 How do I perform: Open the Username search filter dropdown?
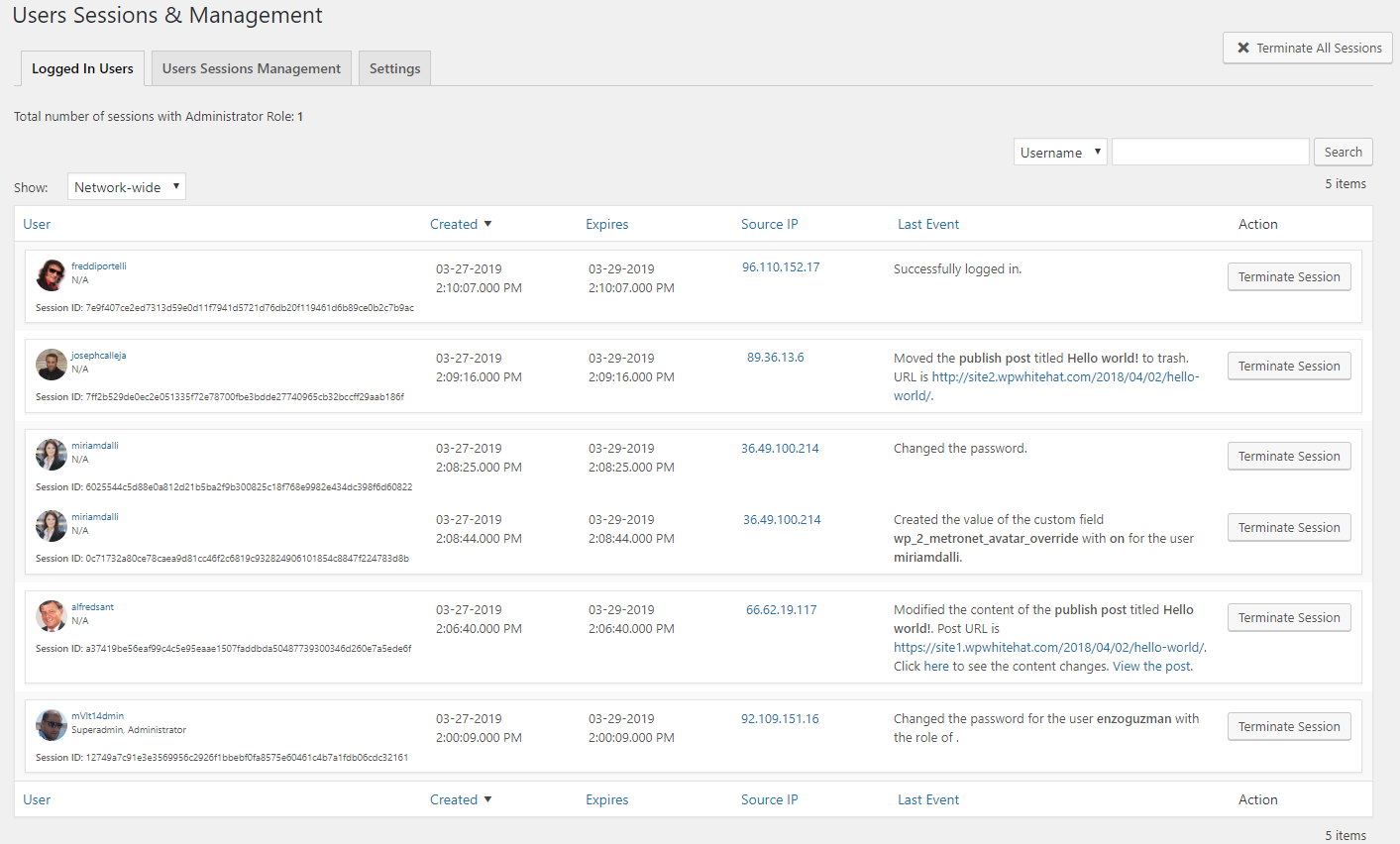1060,153
